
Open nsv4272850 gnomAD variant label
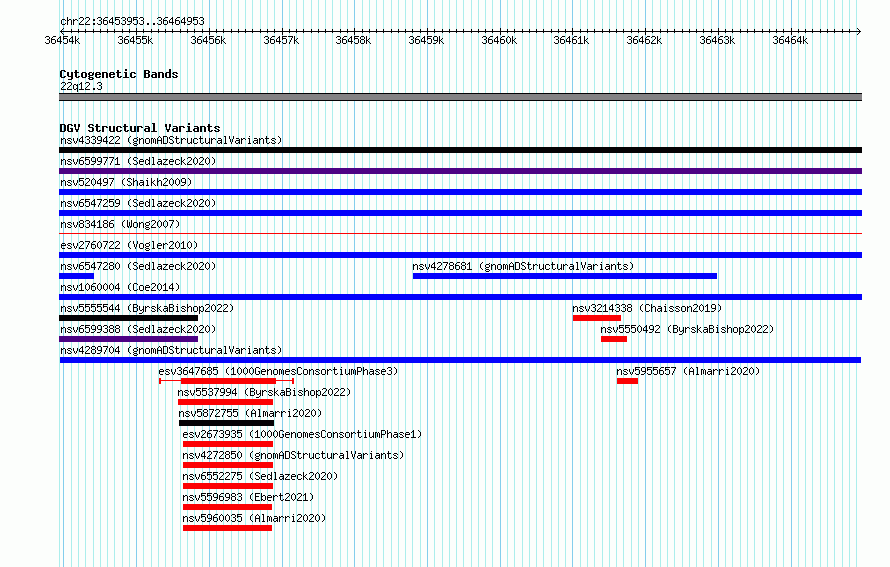click(293, 455)
